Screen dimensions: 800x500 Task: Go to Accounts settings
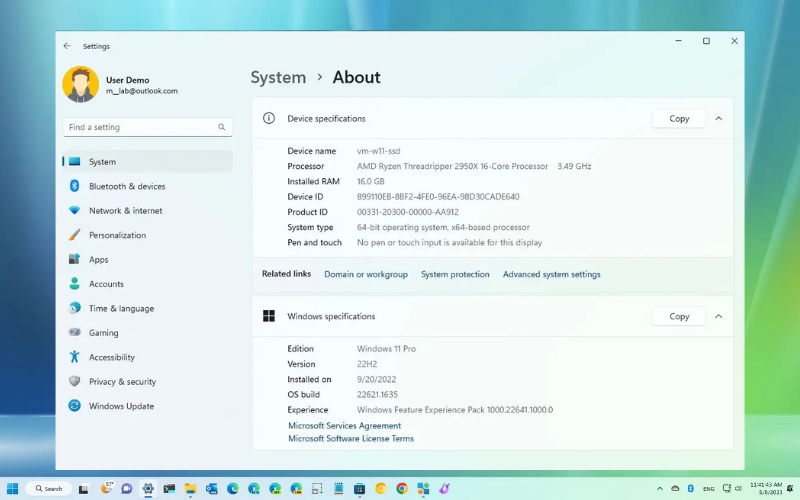click(x=147, y=284)
